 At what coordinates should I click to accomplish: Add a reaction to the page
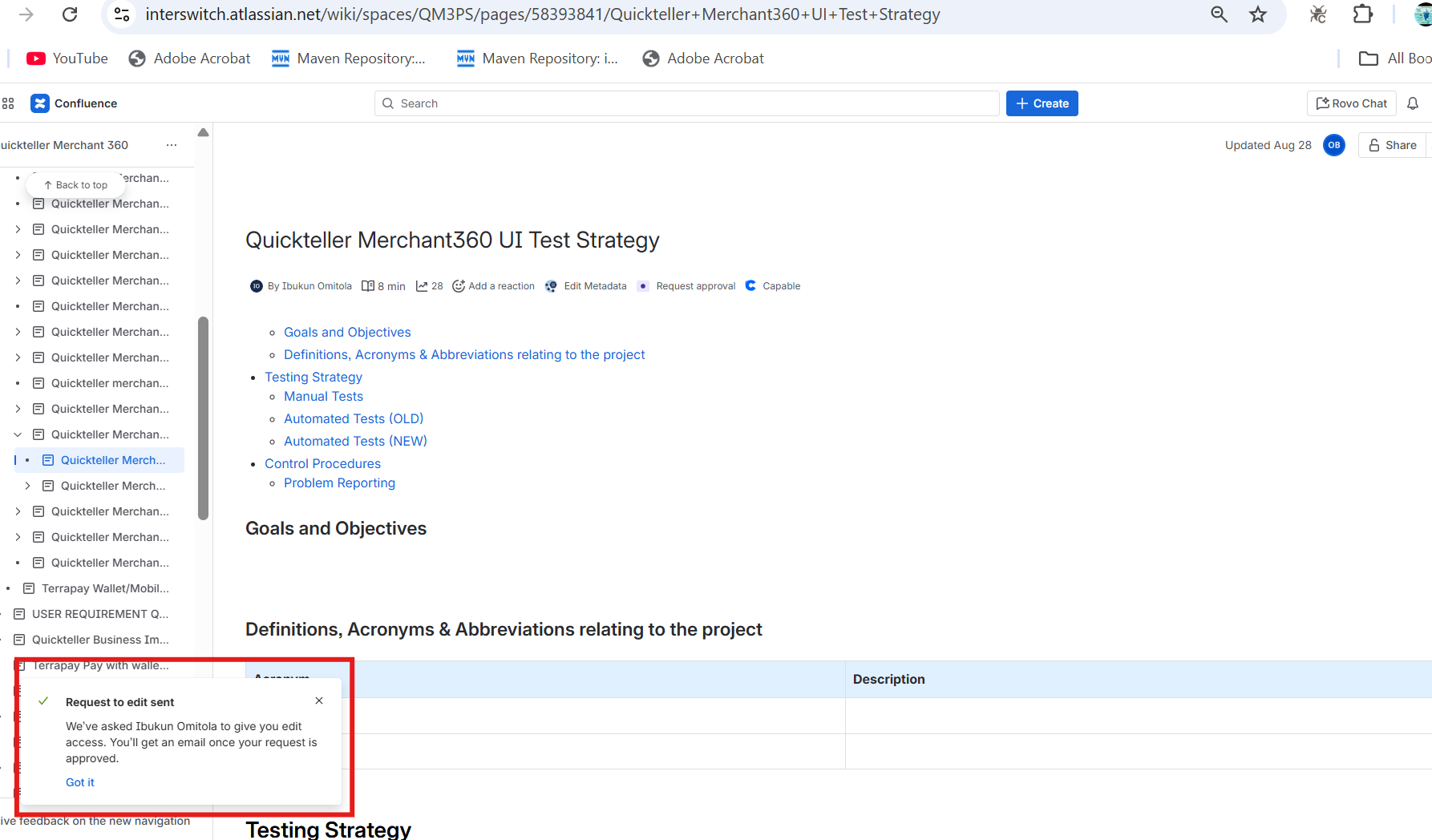493,286
